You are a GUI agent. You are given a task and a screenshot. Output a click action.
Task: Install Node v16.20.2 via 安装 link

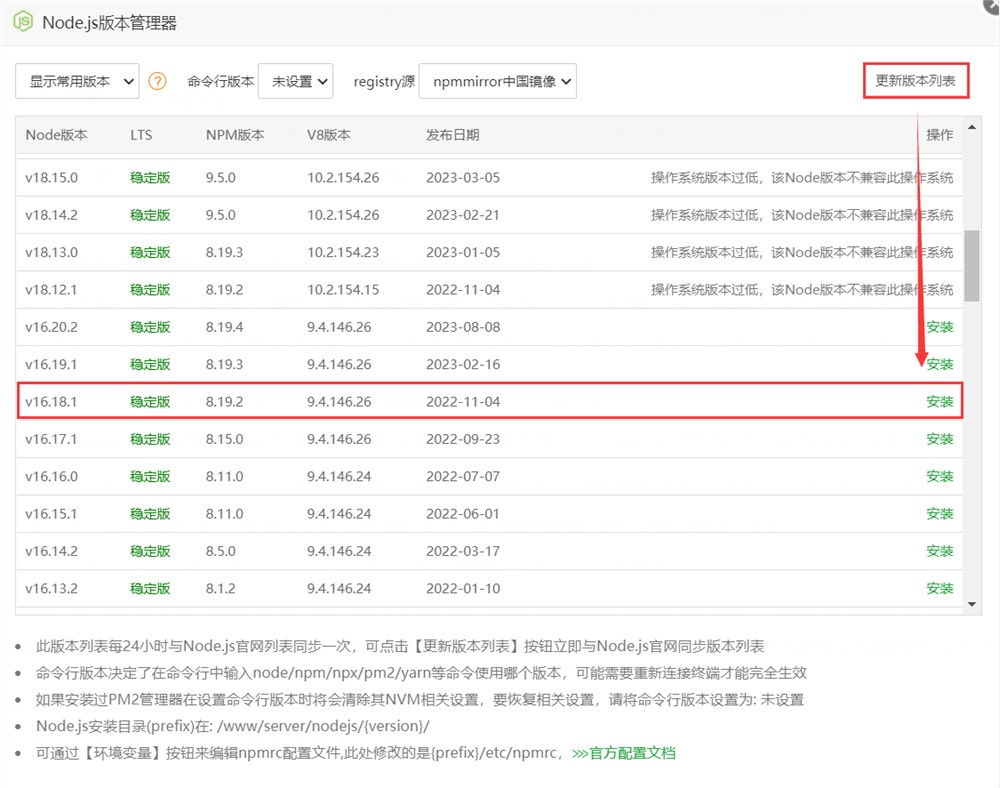tap(939, 327)
